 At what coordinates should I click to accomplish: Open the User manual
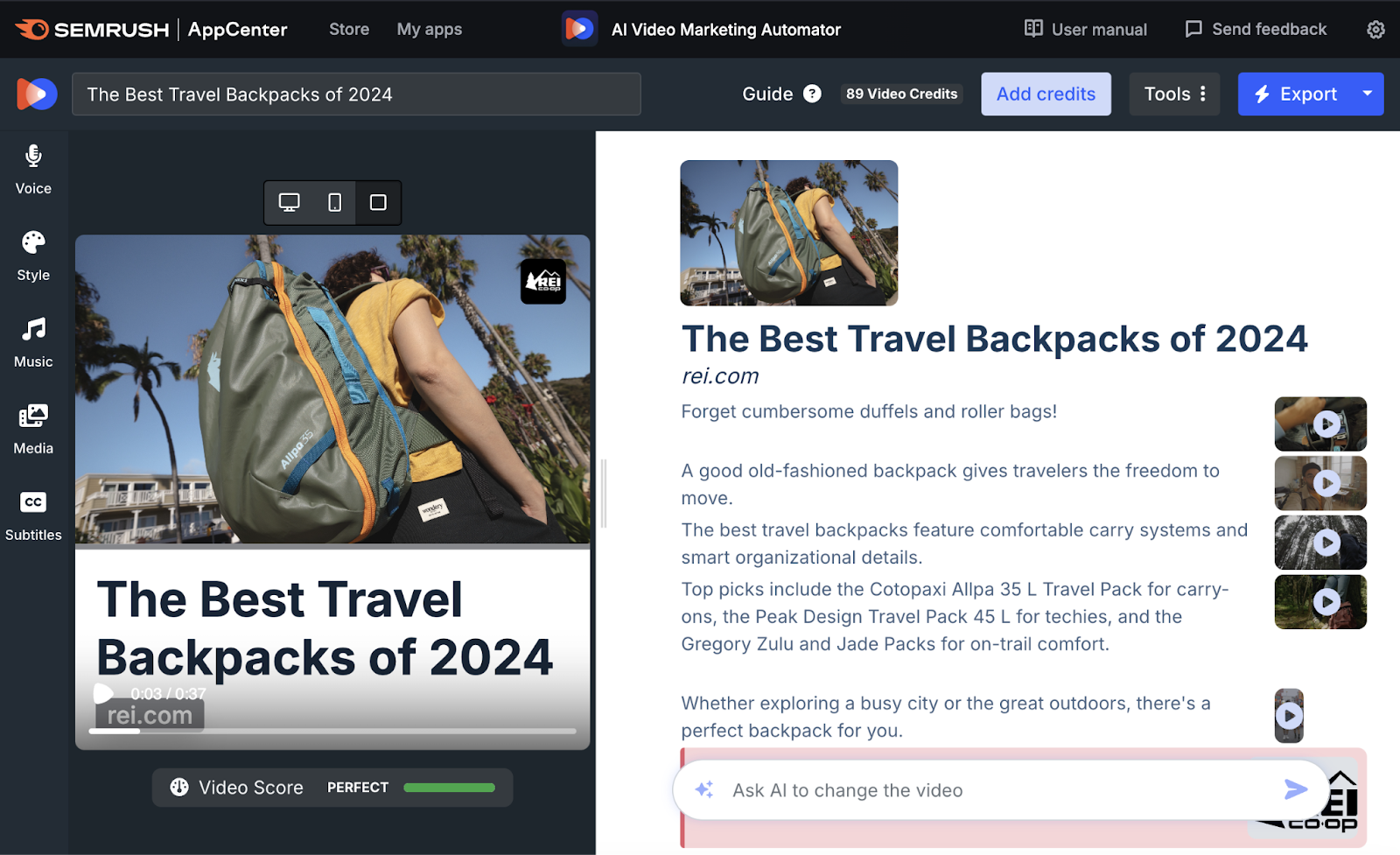coord(1085,29)
